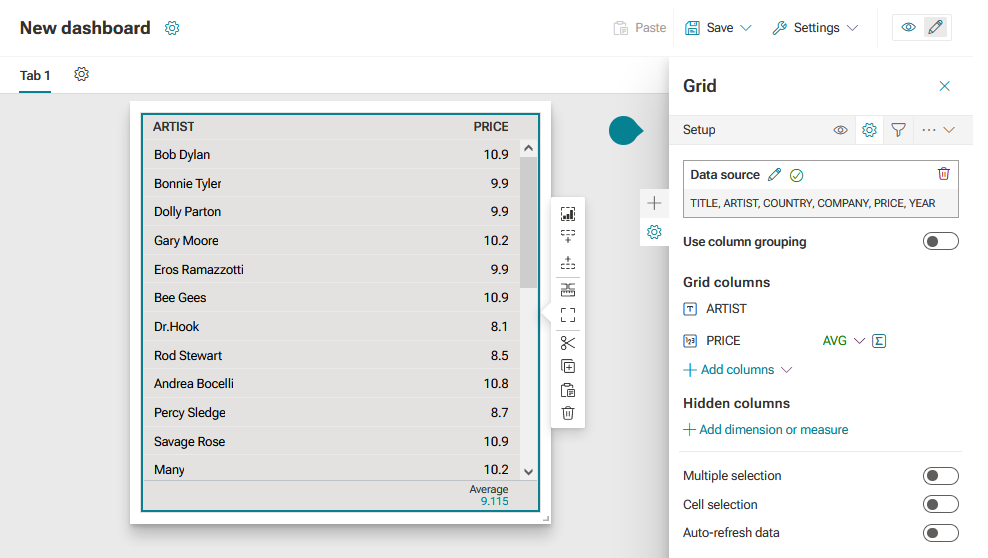Click the gear icon on the side tab below the plus
Viewport: 988px width, 558px height.
click(x=654, y=232)
